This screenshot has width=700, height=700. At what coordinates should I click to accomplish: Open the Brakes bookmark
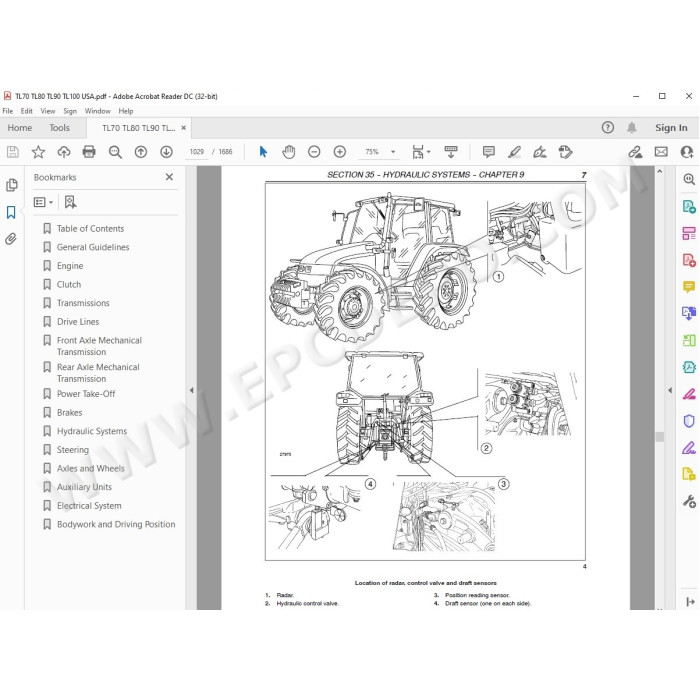tap(69, 412)
